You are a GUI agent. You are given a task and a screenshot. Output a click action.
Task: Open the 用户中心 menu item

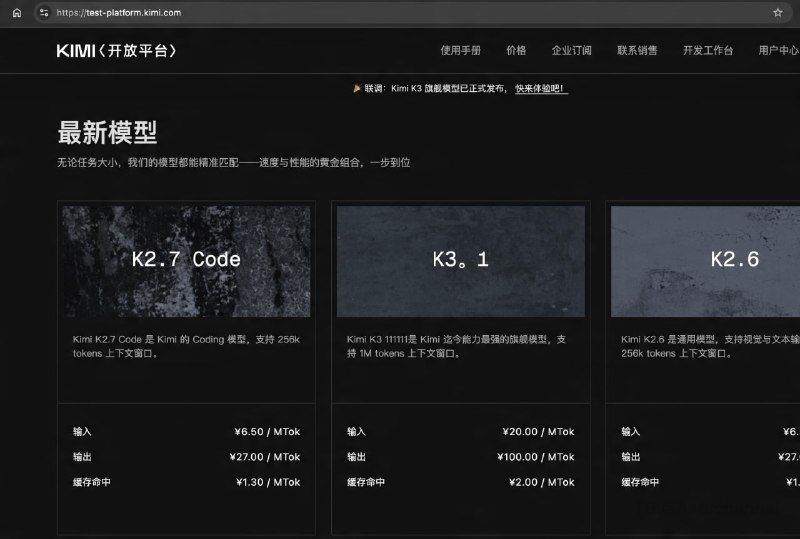779,51
